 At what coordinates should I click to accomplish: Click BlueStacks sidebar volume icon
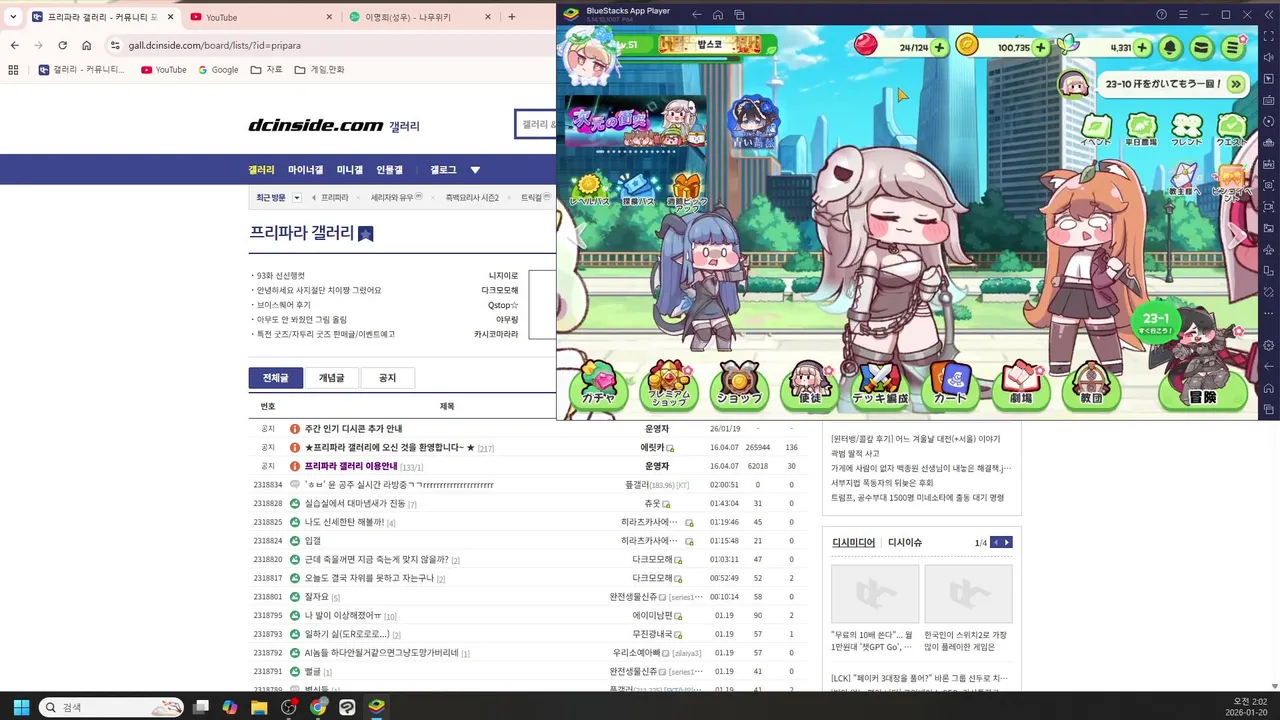point(1269,57)
